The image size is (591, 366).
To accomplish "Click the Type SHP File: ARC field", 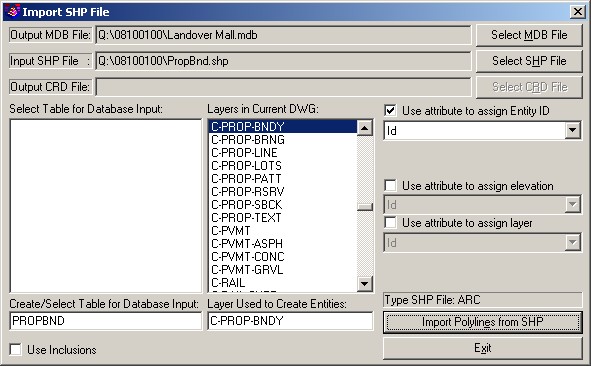I will [483, 300].
